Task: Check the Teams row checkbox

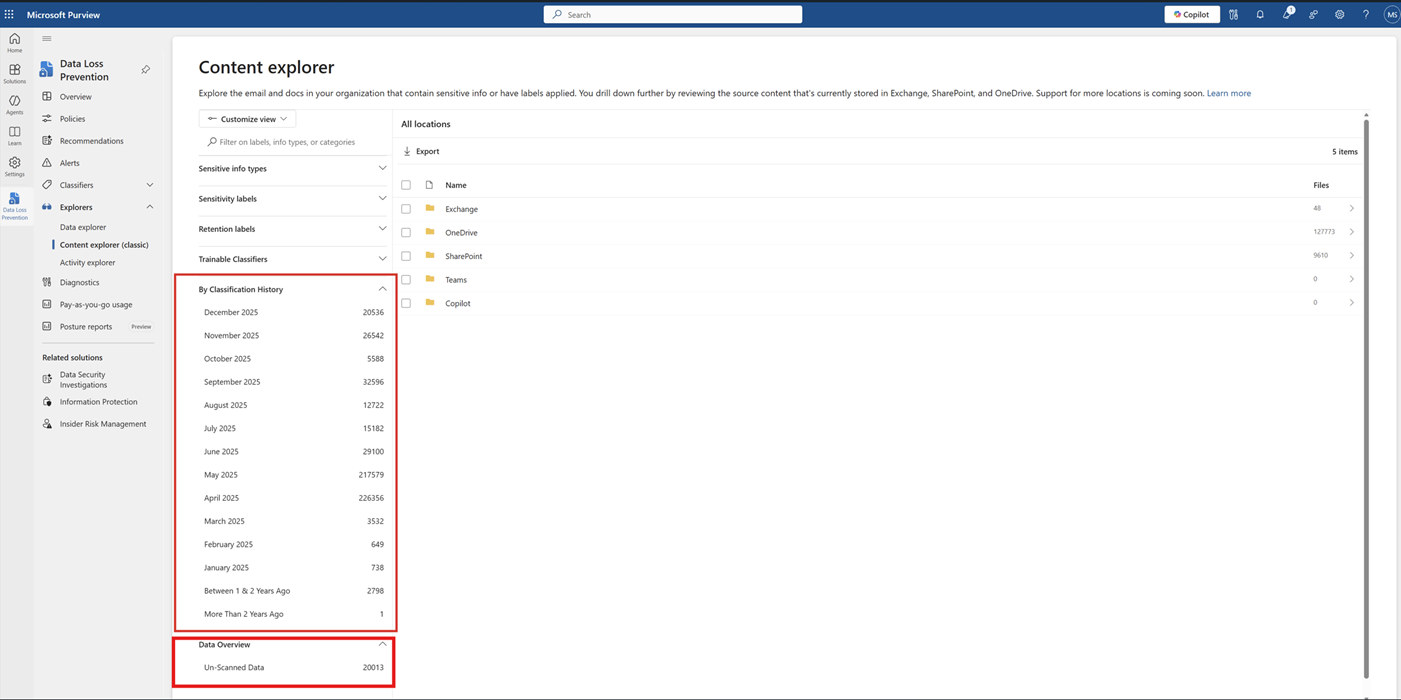Action: pyautogui.click(x=406, y=279)
